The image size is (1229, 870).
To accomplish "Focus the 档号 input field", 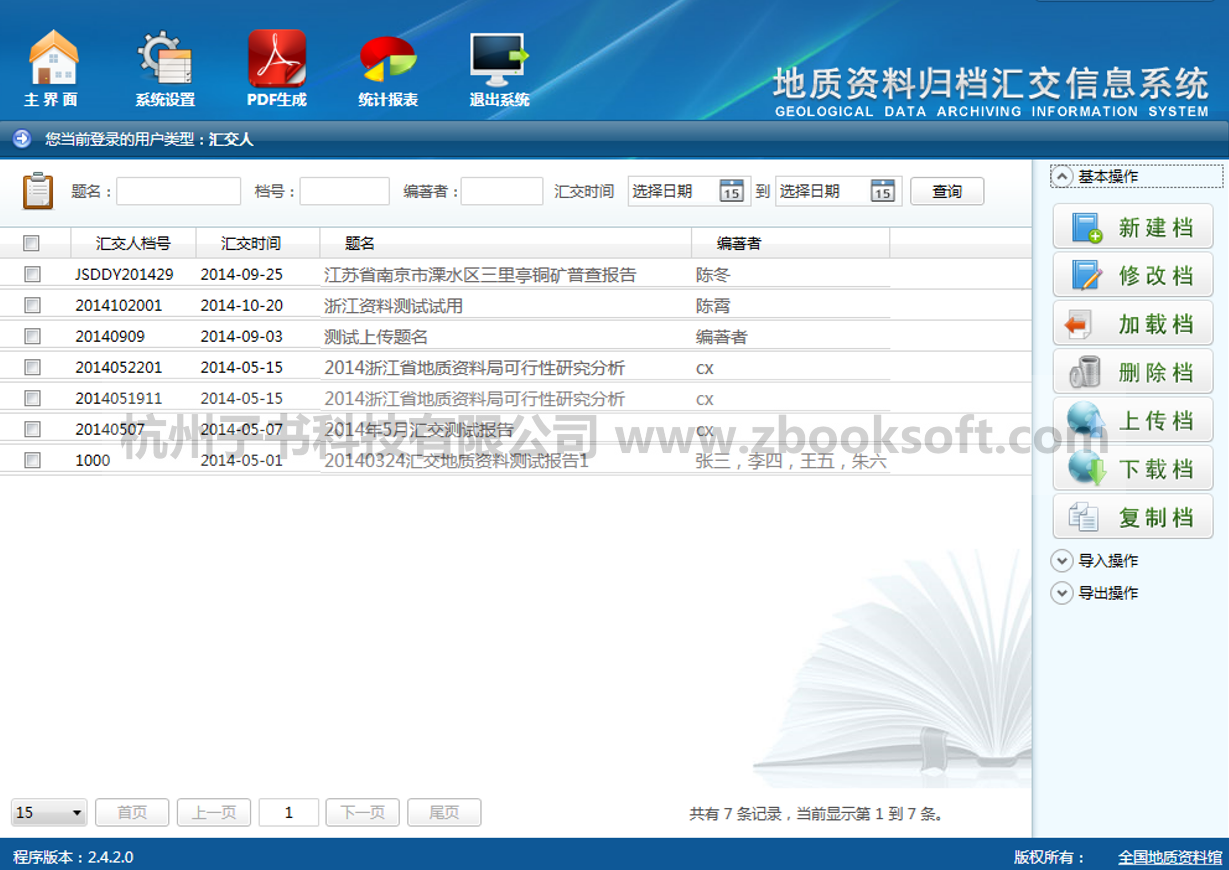I will 345,191.
